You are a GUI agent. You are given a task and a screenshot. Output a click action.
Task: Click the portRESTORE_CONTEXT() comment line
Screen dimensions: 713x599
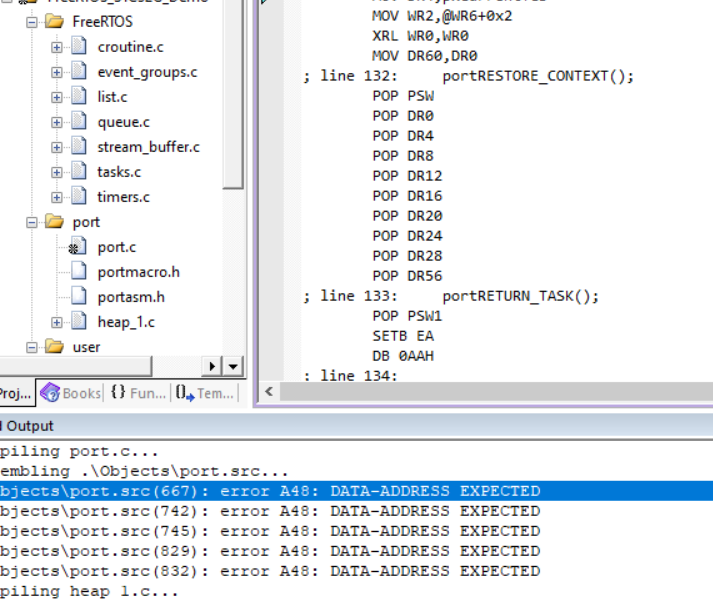point(468,76)
